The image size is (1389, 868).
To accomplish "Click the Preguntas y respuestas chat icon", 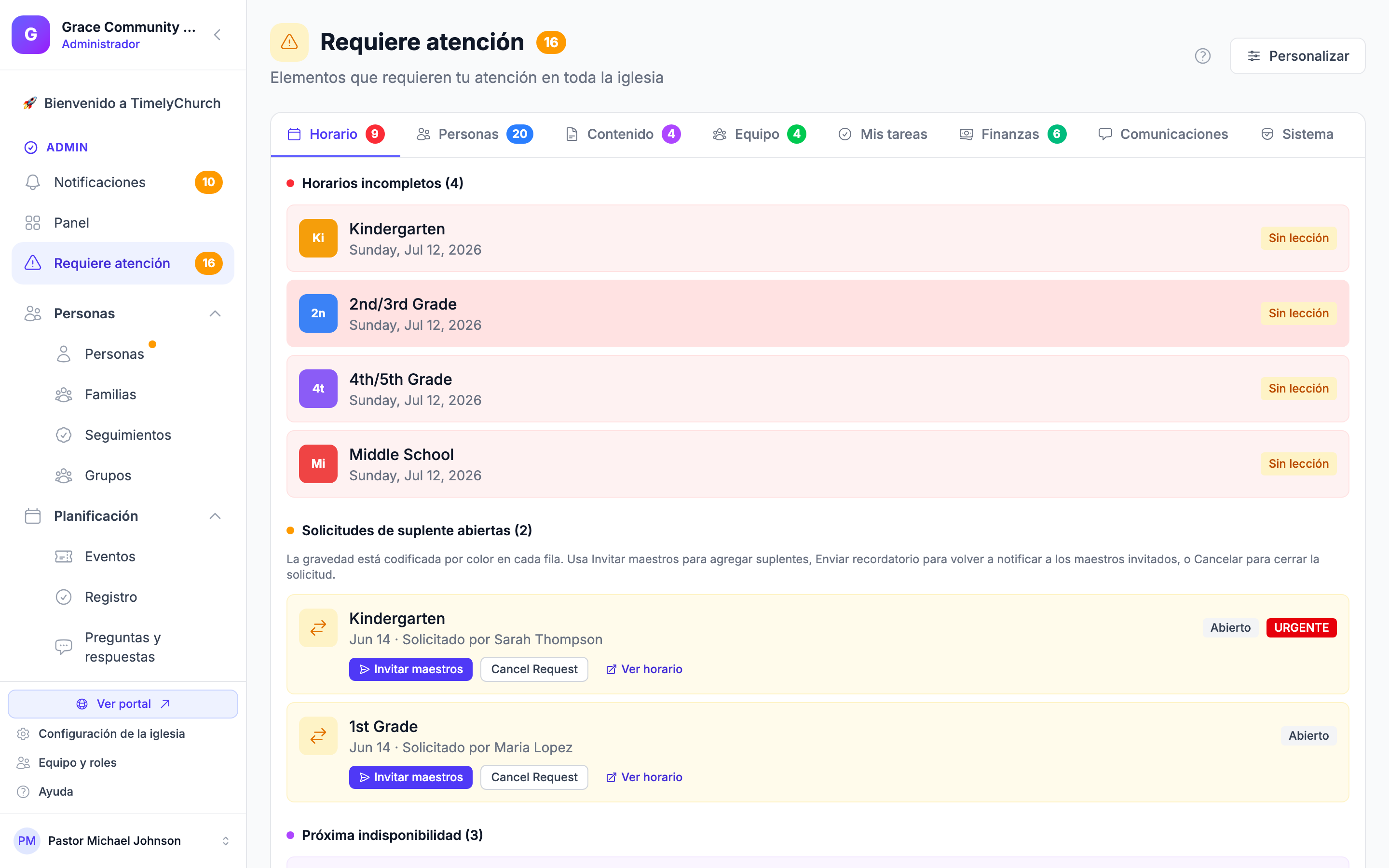I will pyautogui.click(x=64, y=647).
